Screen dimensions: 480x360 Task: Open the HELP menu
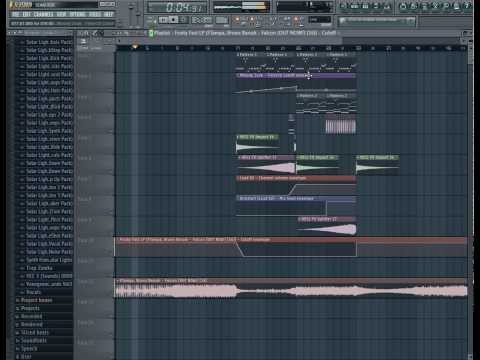tap(109, 14)
